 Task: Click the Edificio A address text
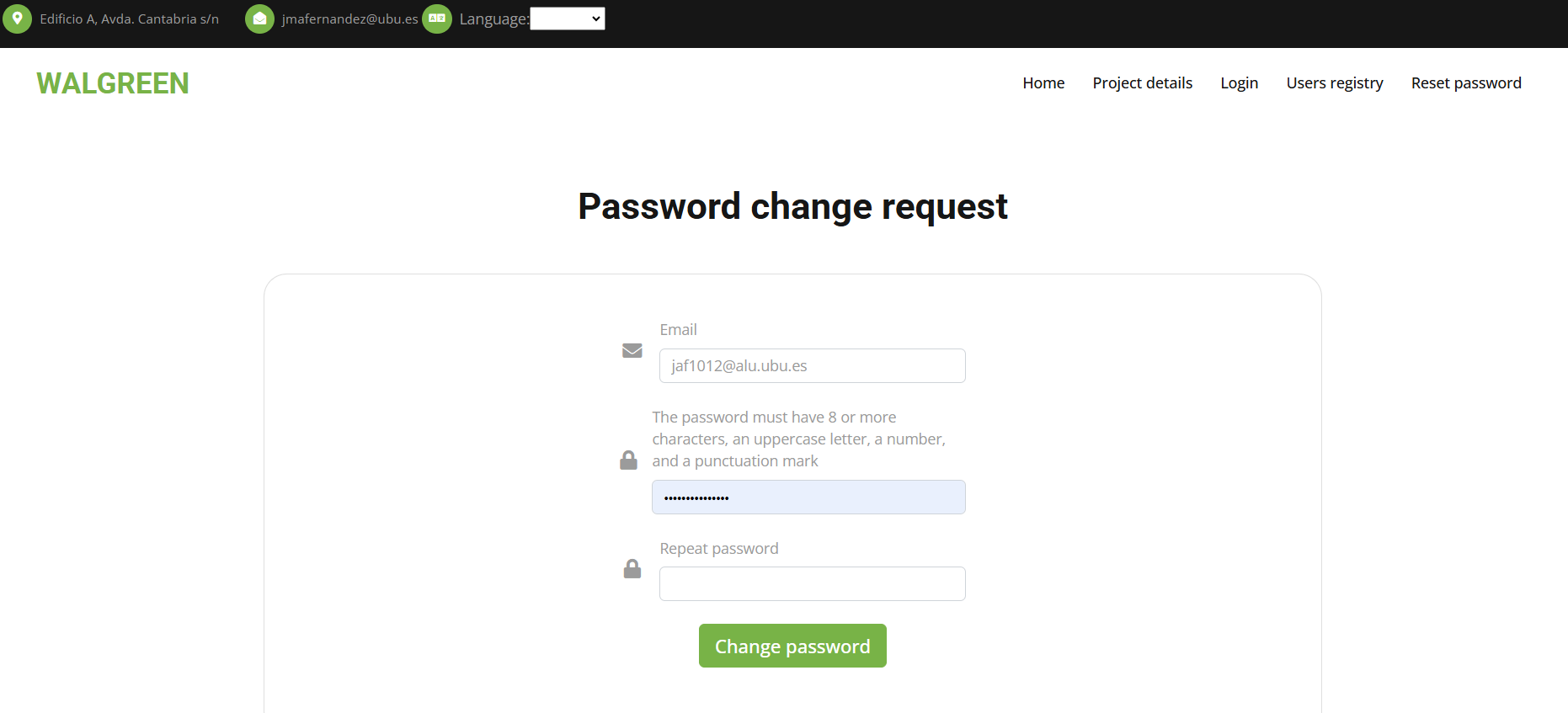[x=129, y=19]
